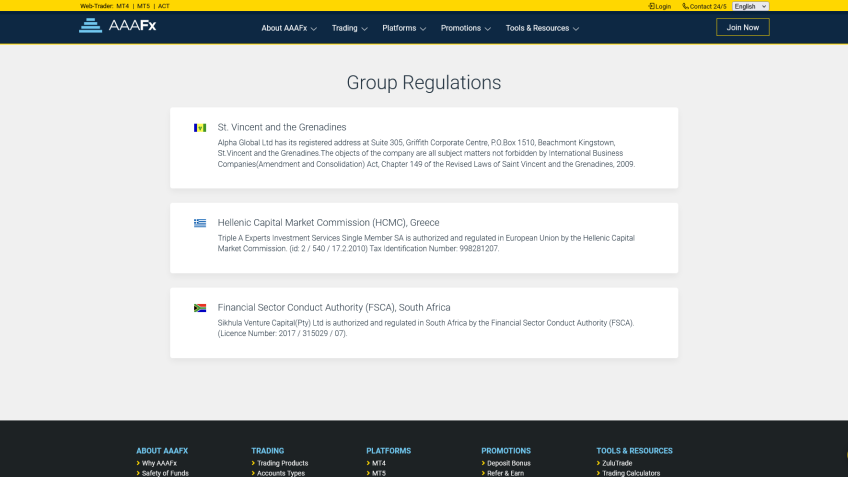Image resolution: width=848 pixels, height=477 pixels.
Task: Open the Tools & Resources menu
Action: point(542,28)
